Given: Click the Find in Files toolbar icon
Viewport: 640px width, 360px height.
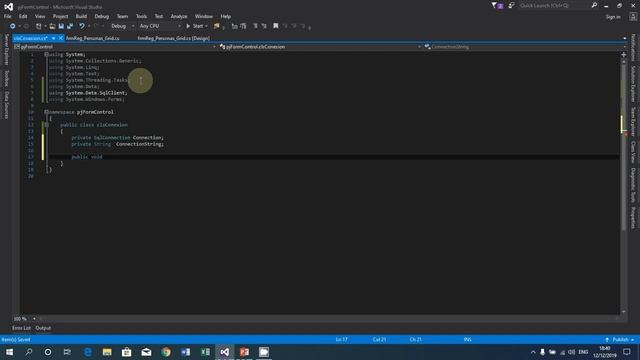Looking at the screenshot, I should point(217,26).
